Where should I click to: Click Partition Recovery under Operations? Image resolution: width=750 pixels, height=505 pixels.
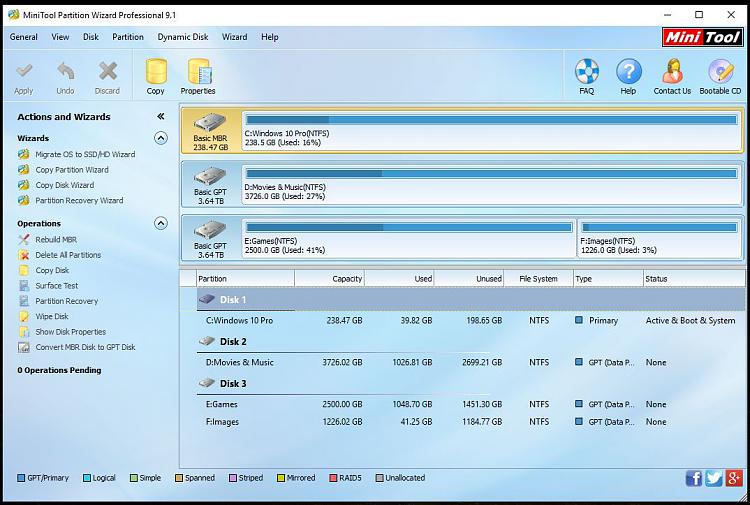pyautogui.click(x=66, y=301)
